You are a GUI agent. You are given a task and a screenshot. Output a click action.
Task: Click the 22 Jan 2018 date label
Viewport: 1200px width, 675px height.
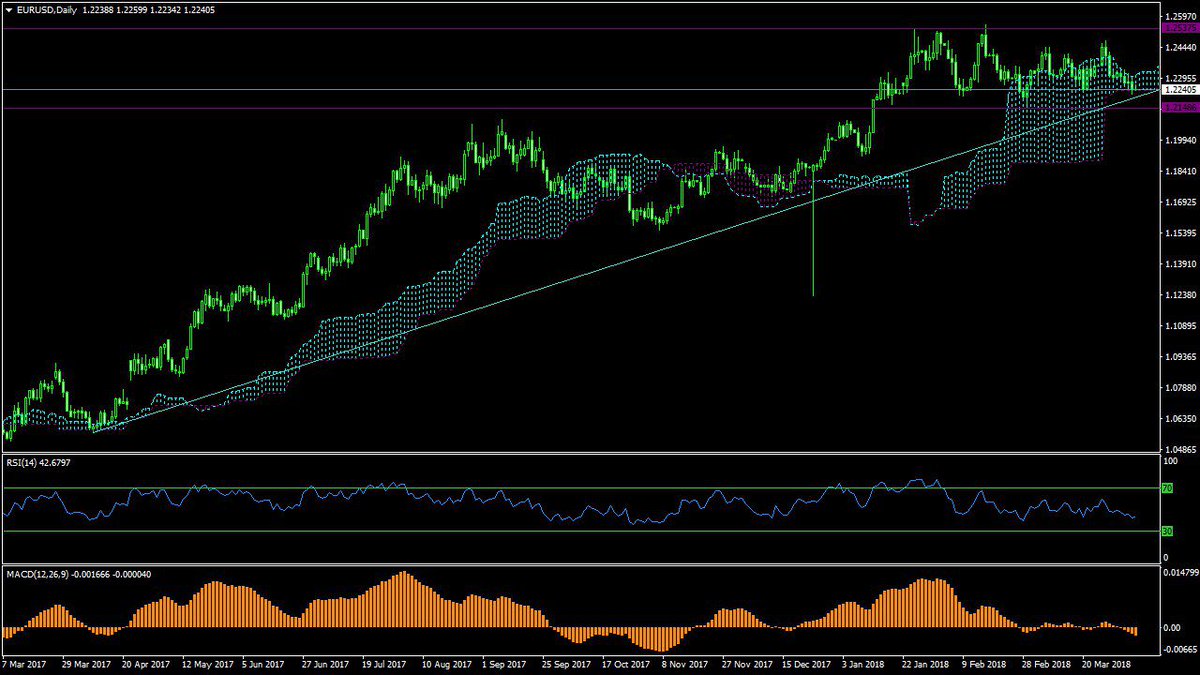coord(927,663)
